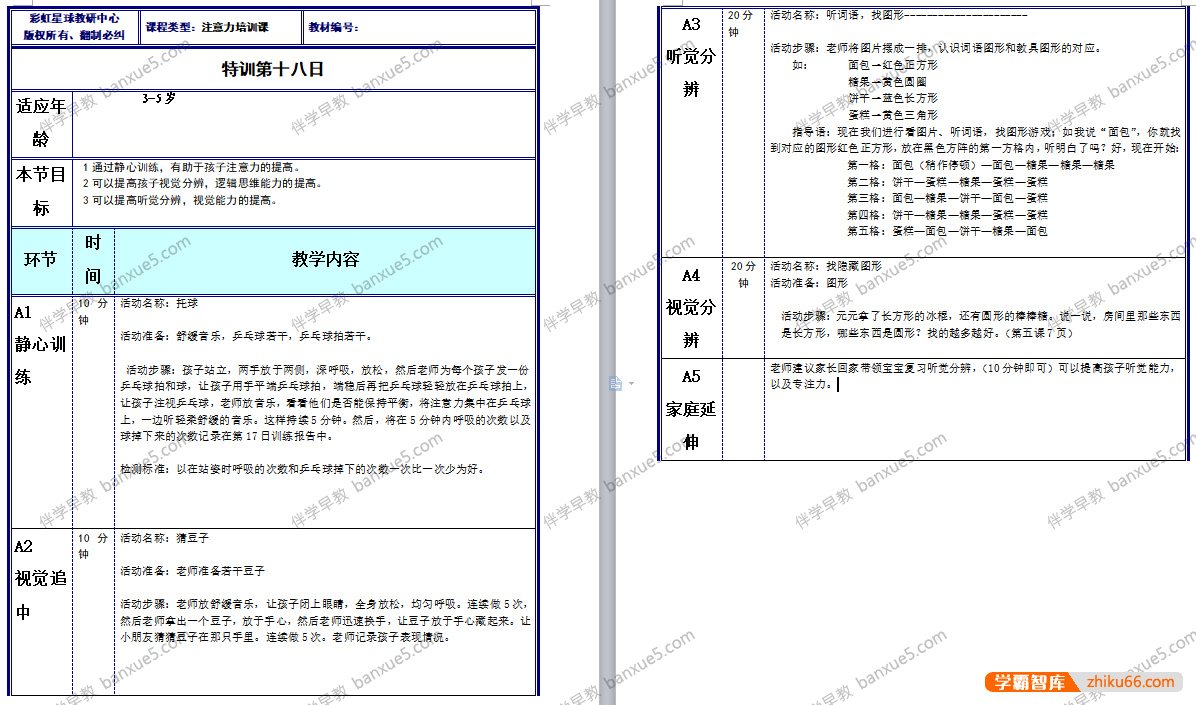1196x705 pixels.
Task: Click the line 面包→红色正方形
Action: coord(893,65)
